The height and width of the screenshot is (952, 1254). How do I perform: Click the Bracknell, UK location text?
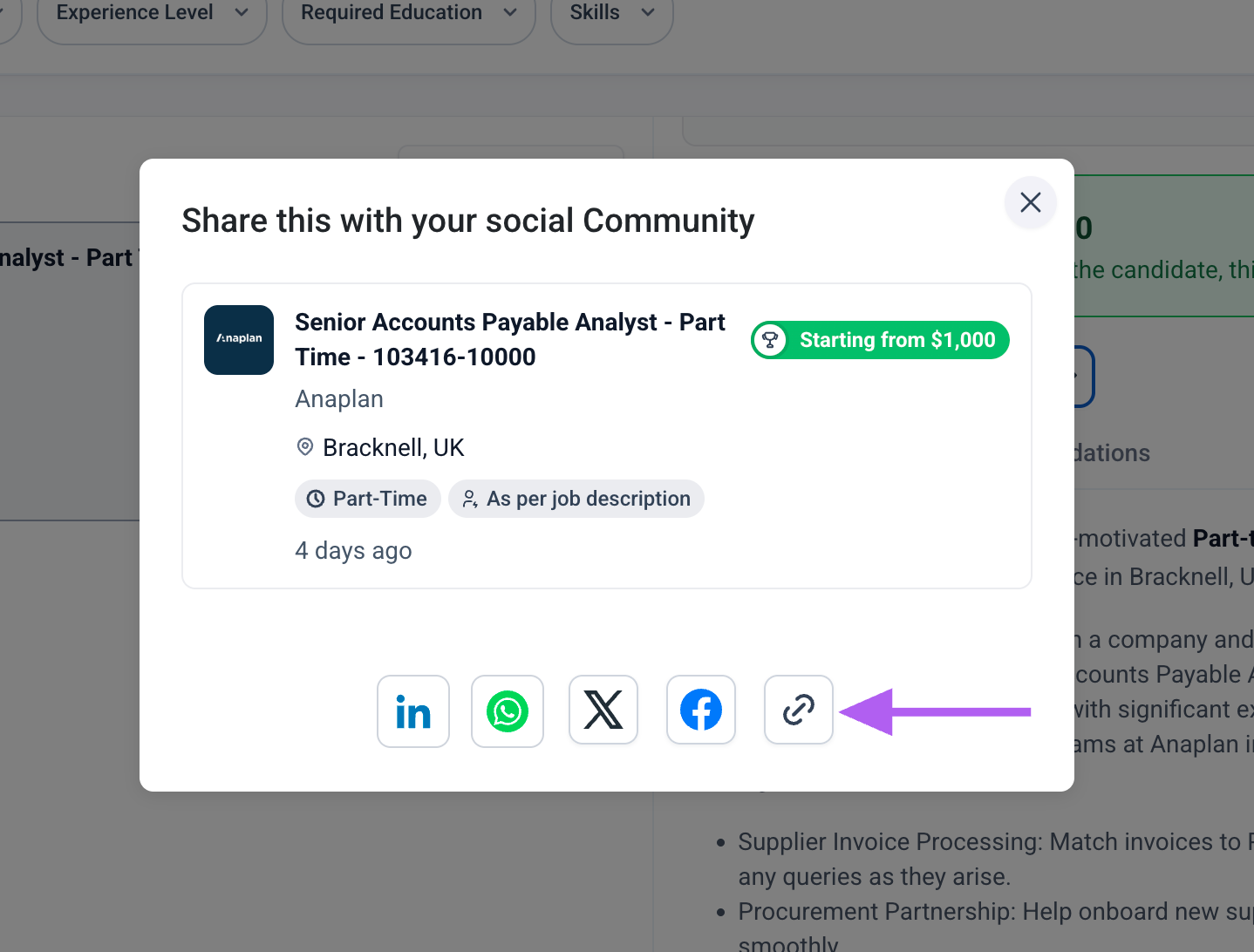point(393,447)
